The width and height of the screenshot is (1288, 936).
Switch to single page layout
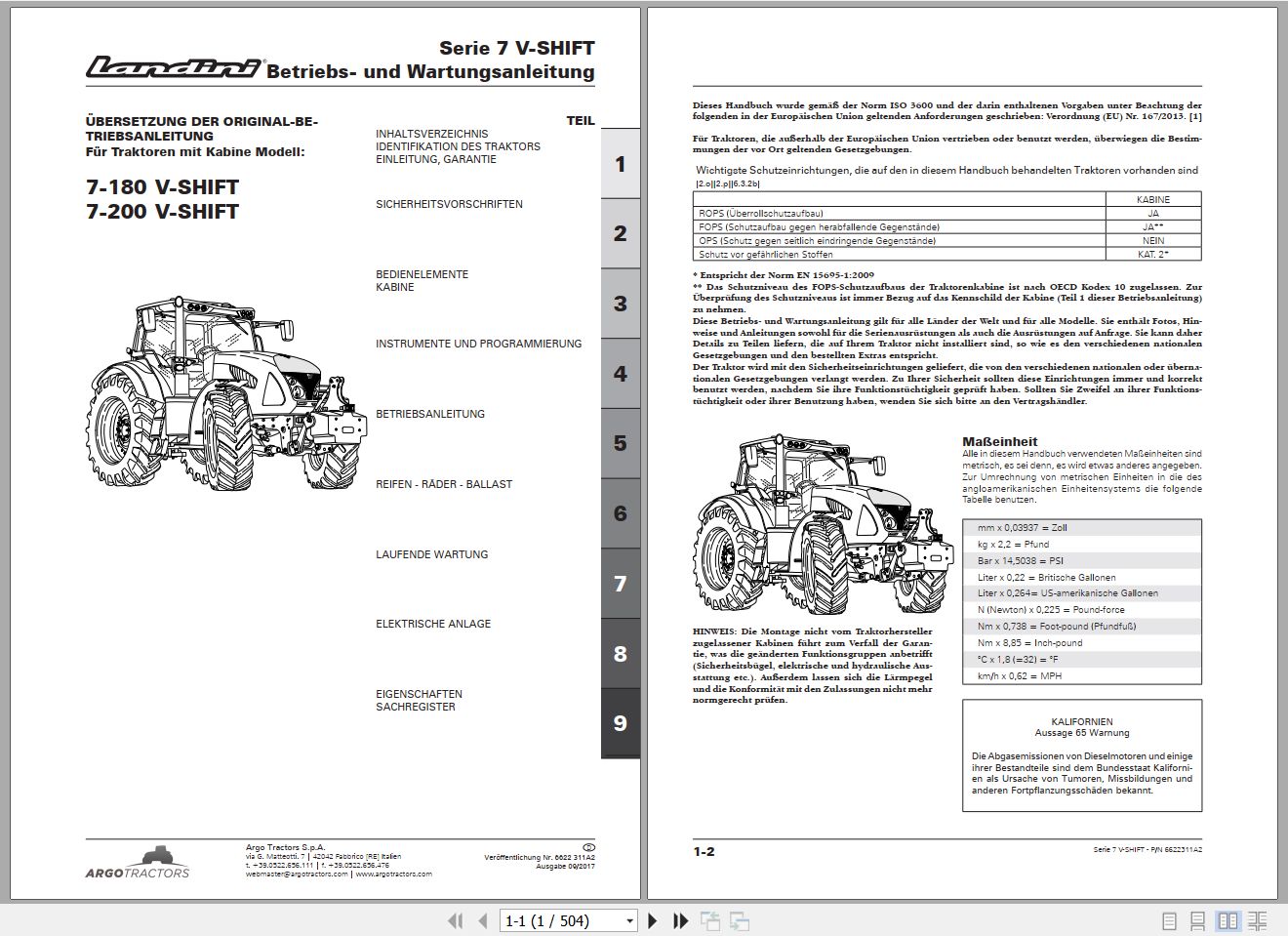click(x=1170, y=920)
